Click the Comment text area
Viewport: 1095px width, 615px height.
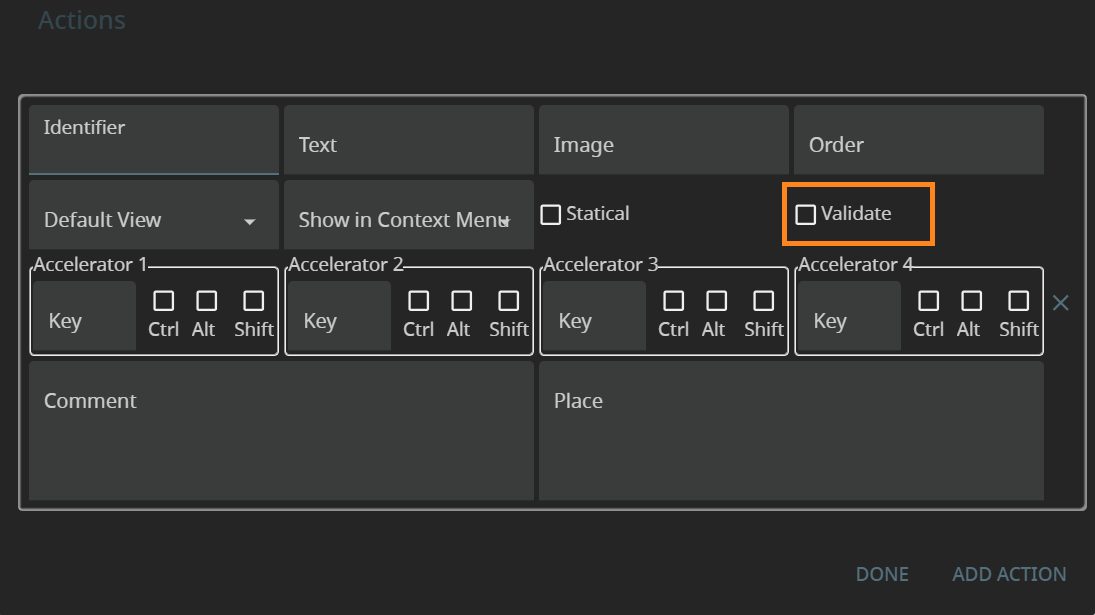[x=281, y=431]
